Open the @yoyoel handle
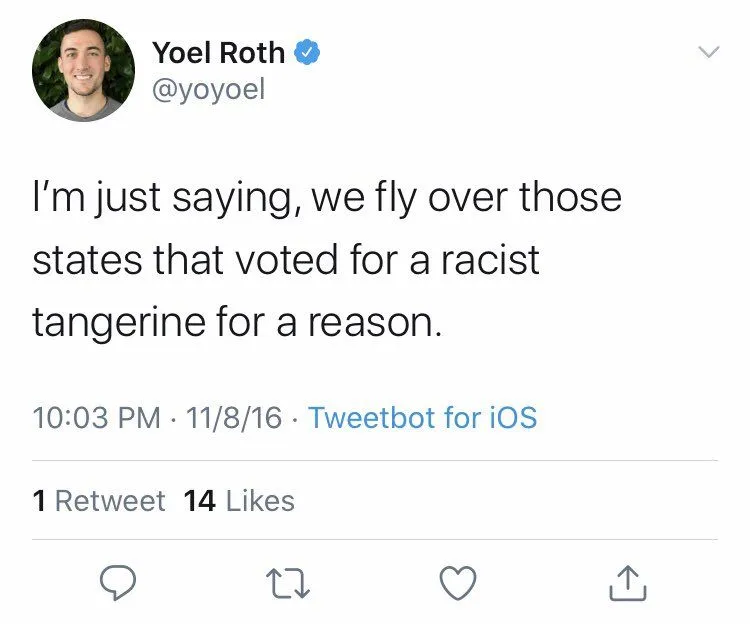Image resolution: width=750 pixels, height=624 pixels. tap(209, 91)
